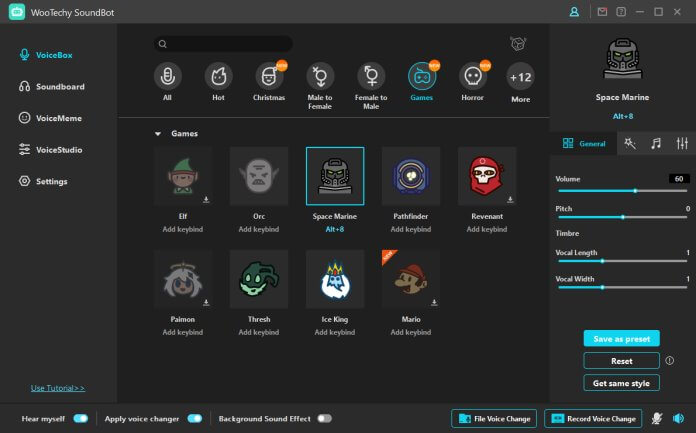
Task: Switch to the General tab
Action: click(x=584, y=143)
